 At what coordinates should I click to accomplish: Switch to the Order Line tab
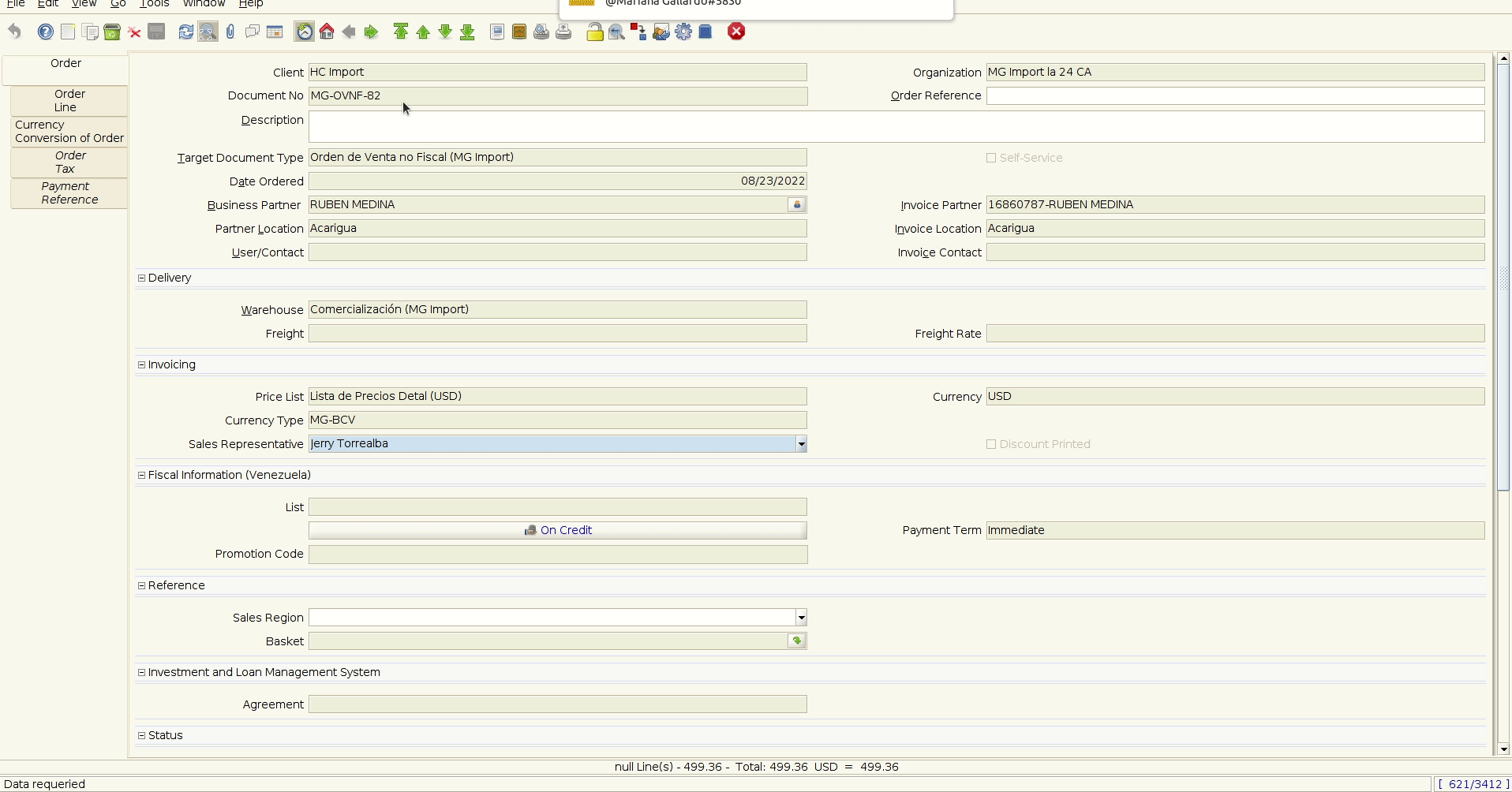pos(69,100)
